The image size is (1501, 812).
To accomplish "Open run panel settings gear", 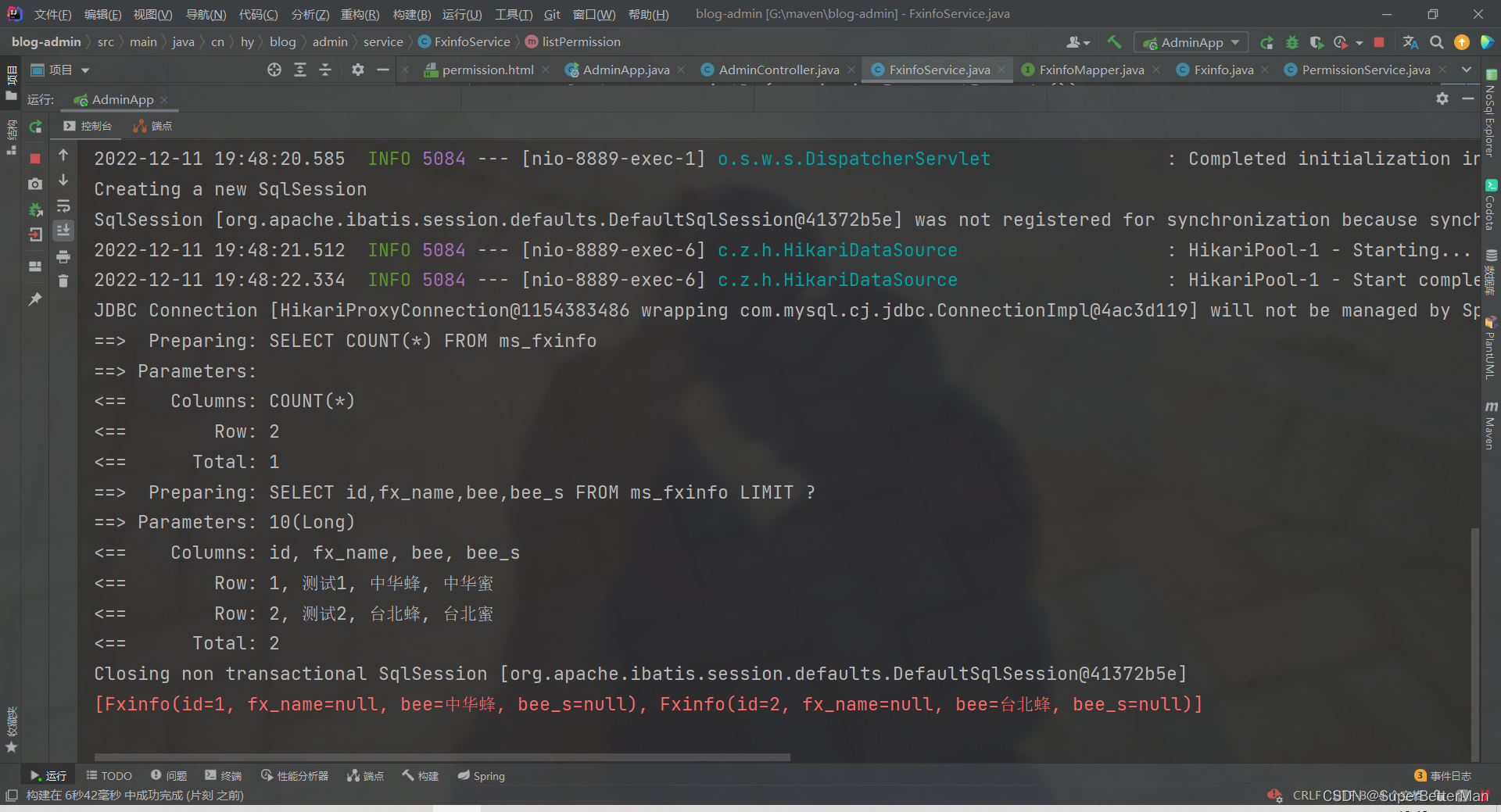I will click(x=1442, y=98).
